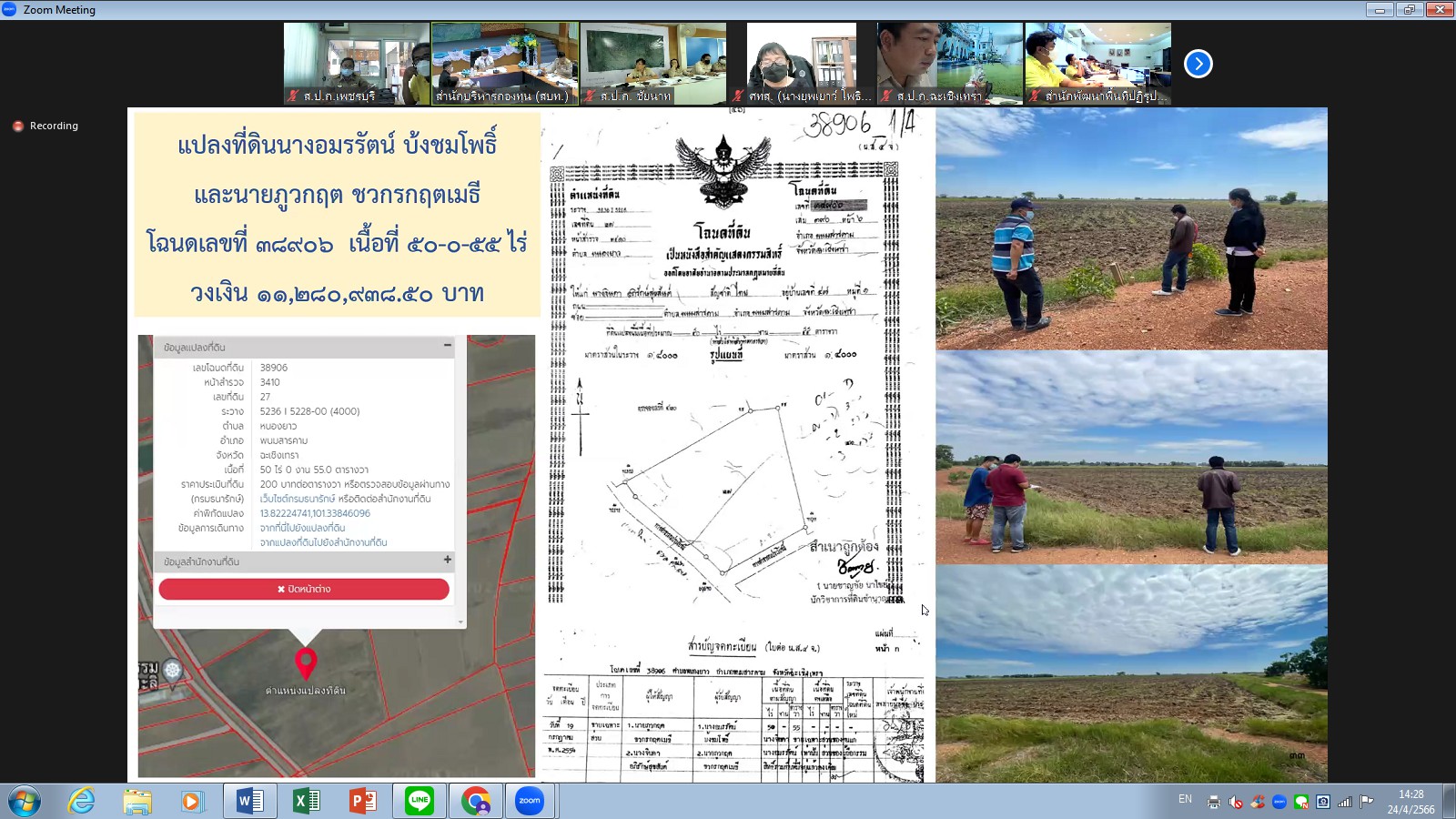Switch to the LINE app in taskbar

(420, 801)
